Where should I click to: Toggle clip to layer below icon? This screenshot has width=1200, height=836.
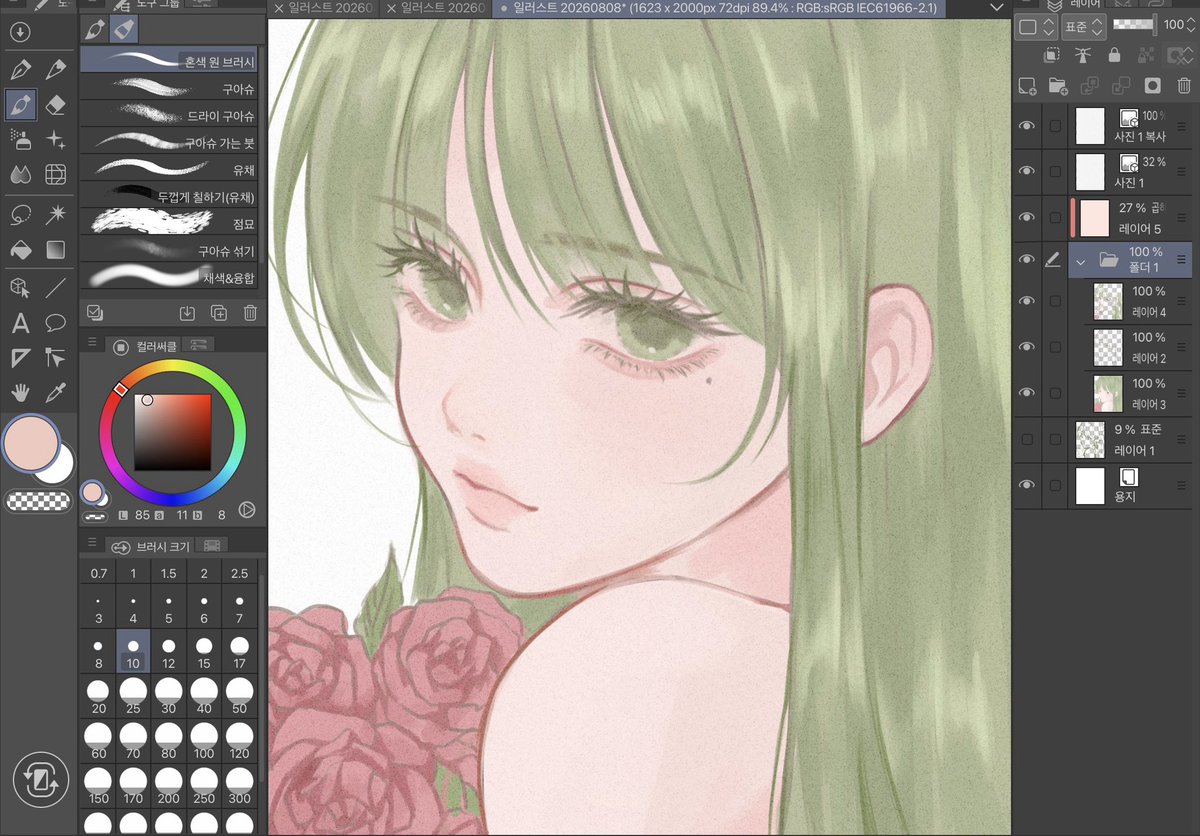coord(1050,55)
